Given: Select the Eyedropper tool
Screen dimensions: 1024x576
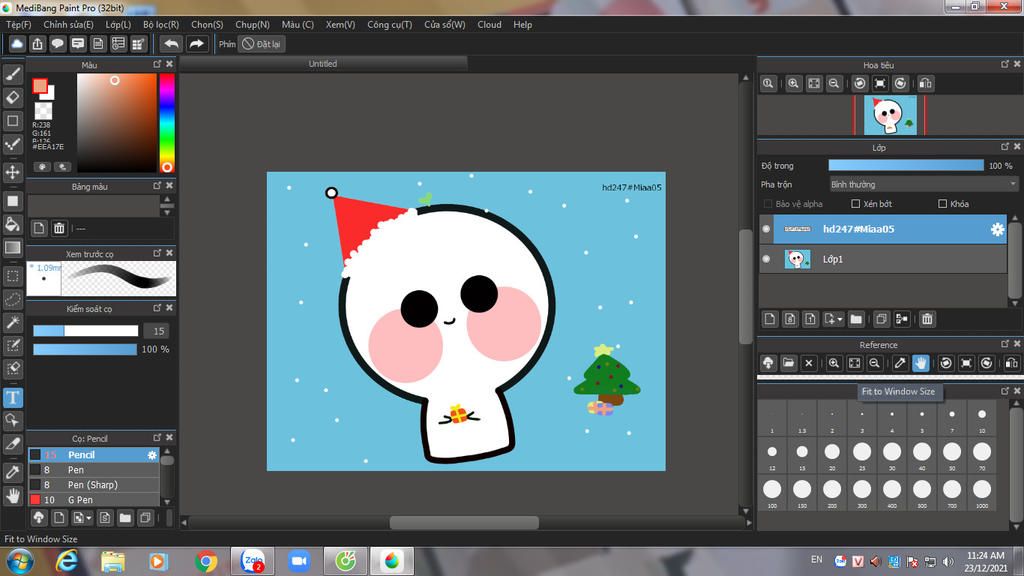Looking at the screenshot, I should 12,472.
